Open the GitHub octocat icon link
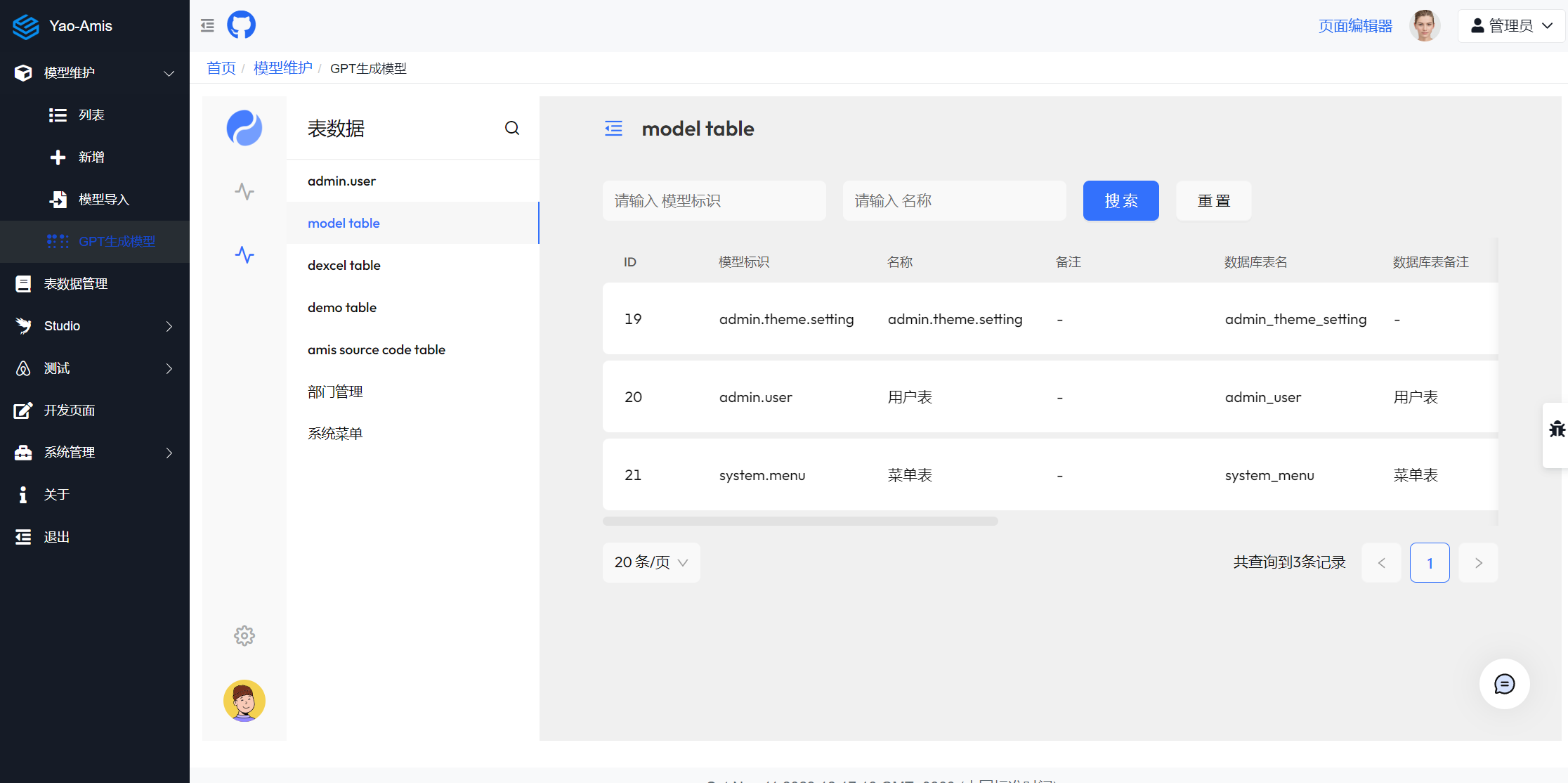1568x783 pixels. (x=241, y=25)
